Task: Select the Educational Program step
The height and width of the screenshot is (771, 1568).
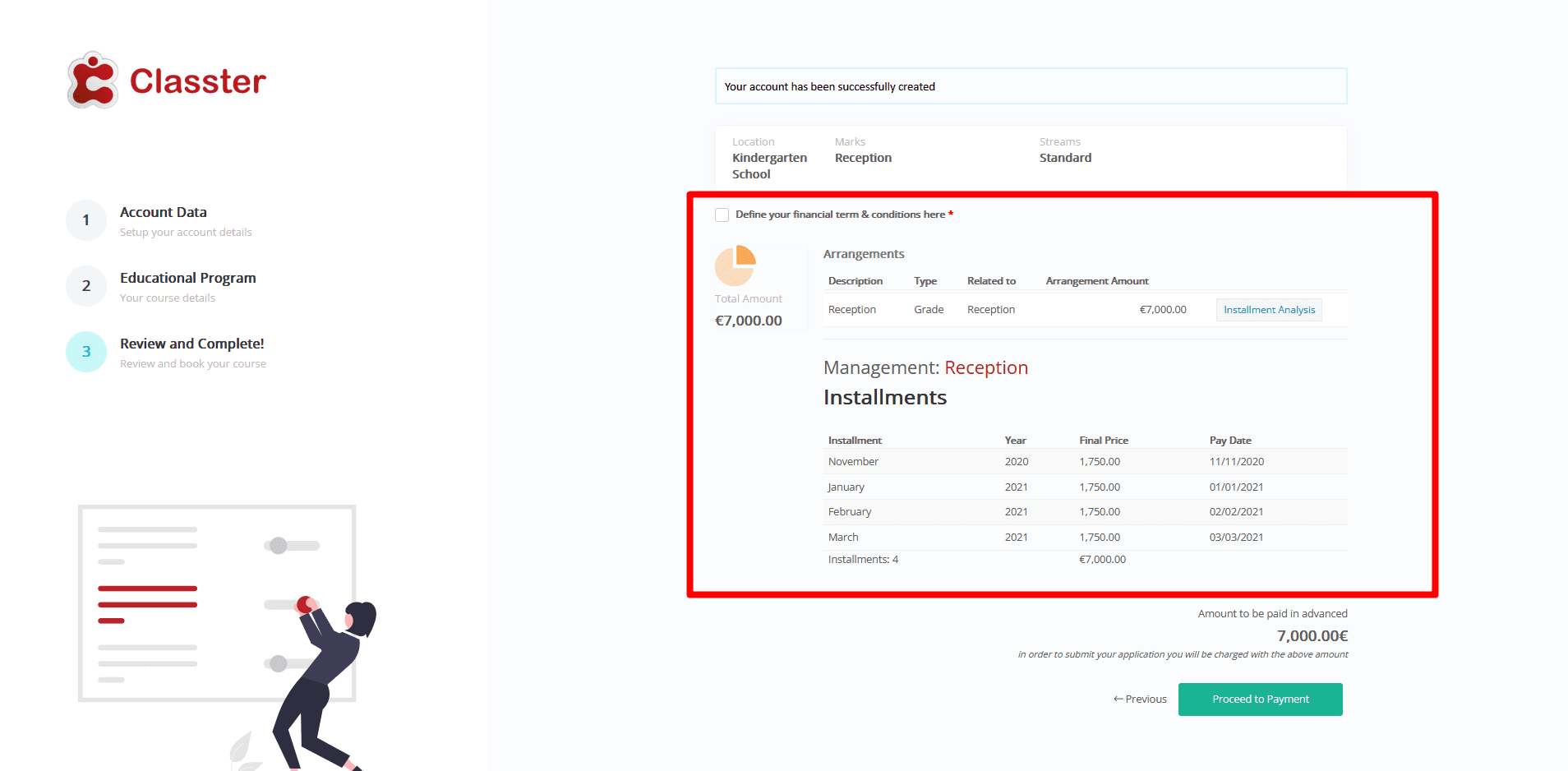Action: pos(188,278)
